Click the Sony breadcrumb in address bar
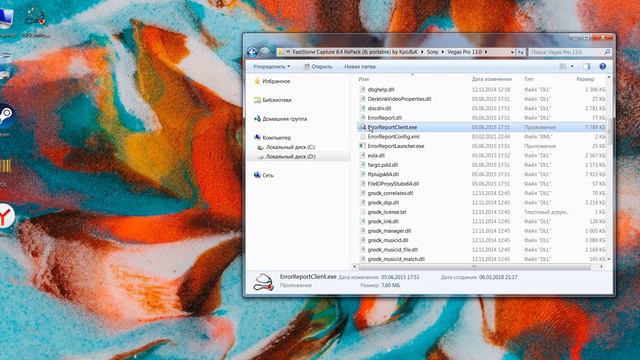Image resolution: width=640 pixels, height=360 pixels. click(x=432, y=52)
